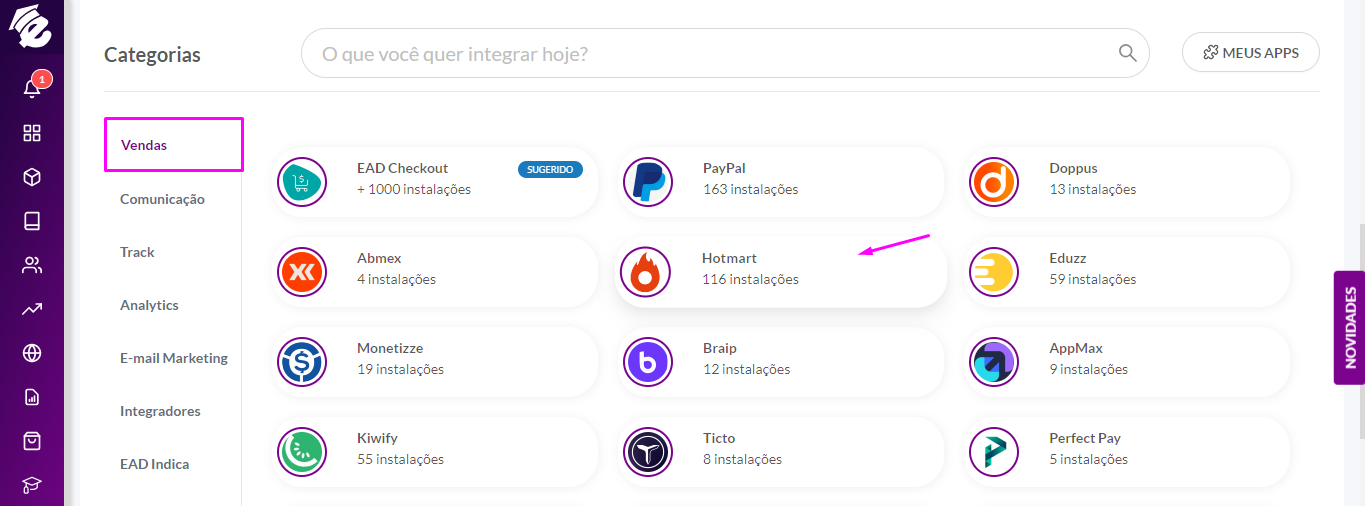Click '55 instalações' under Kiwify
The height and width of the screenshot is (506, 1365).
tap(400, 459)
